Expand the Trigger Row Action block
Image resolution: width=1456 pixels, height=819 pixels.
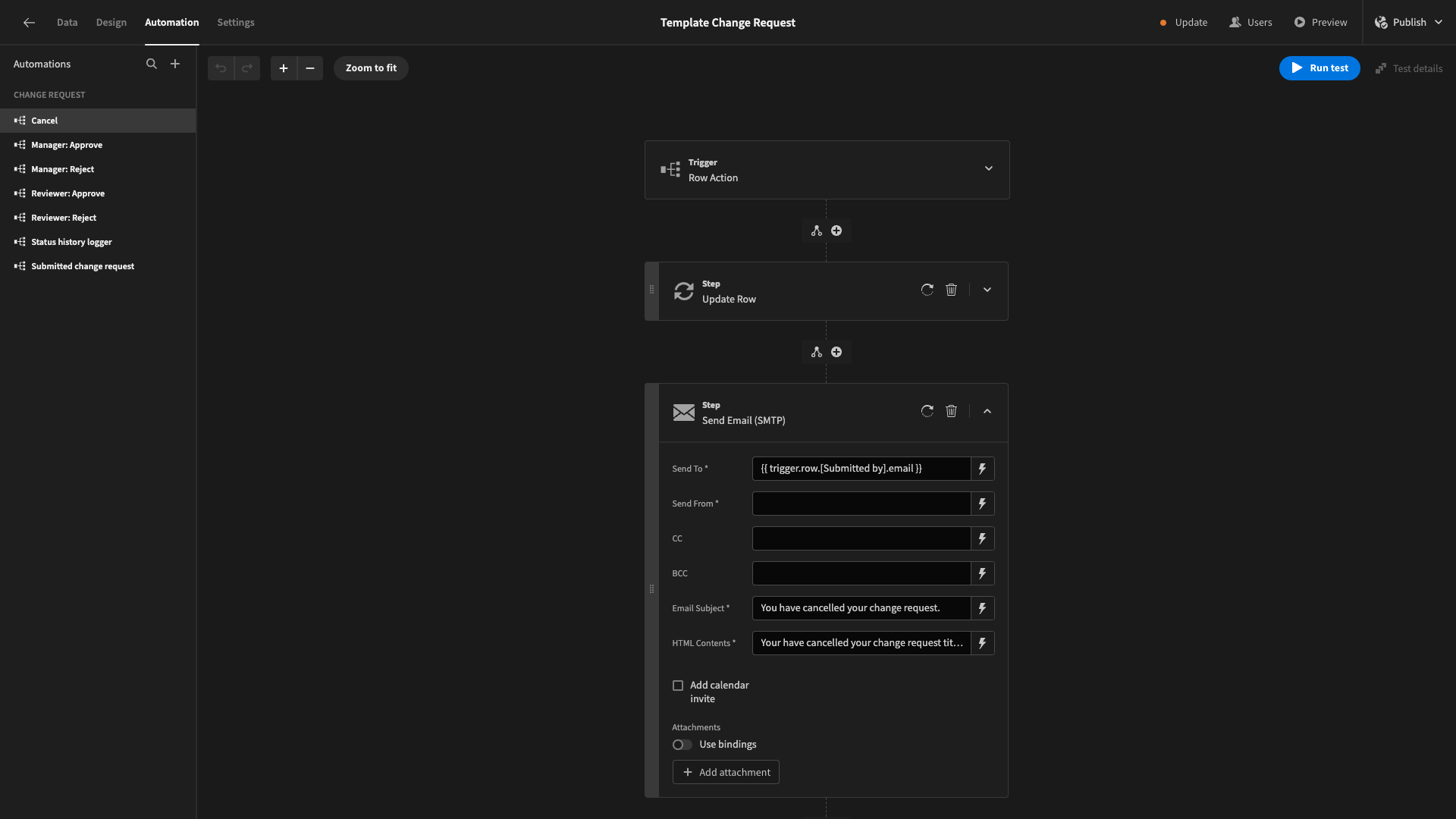coord(989,168)
